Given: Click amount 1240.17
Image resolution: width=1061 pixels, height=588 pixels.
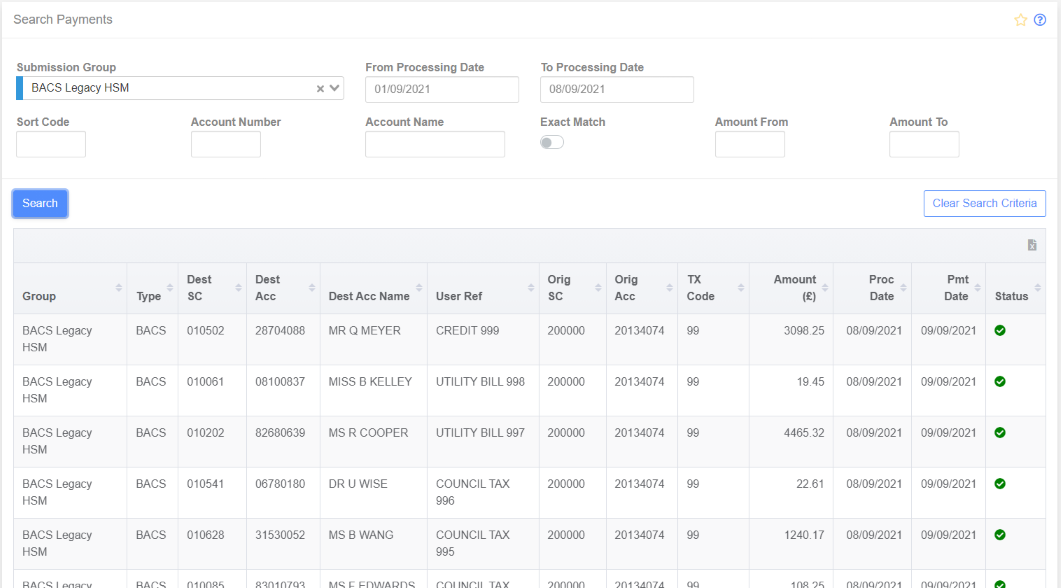Looking at the screenshot, I should click(x=804, y=535).
